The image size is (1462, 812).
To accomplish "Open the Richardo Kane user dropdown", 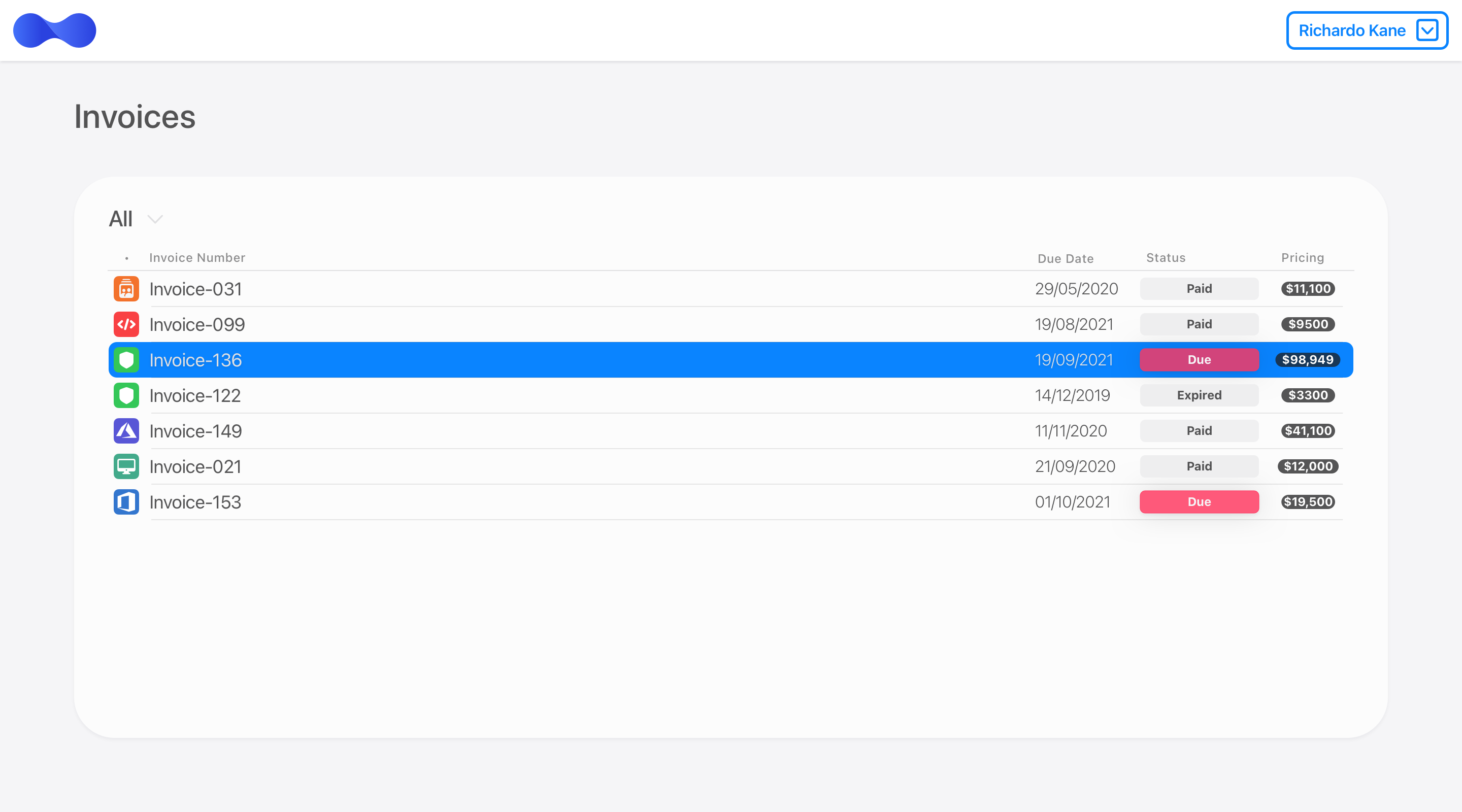I will tap(1367, 30).
